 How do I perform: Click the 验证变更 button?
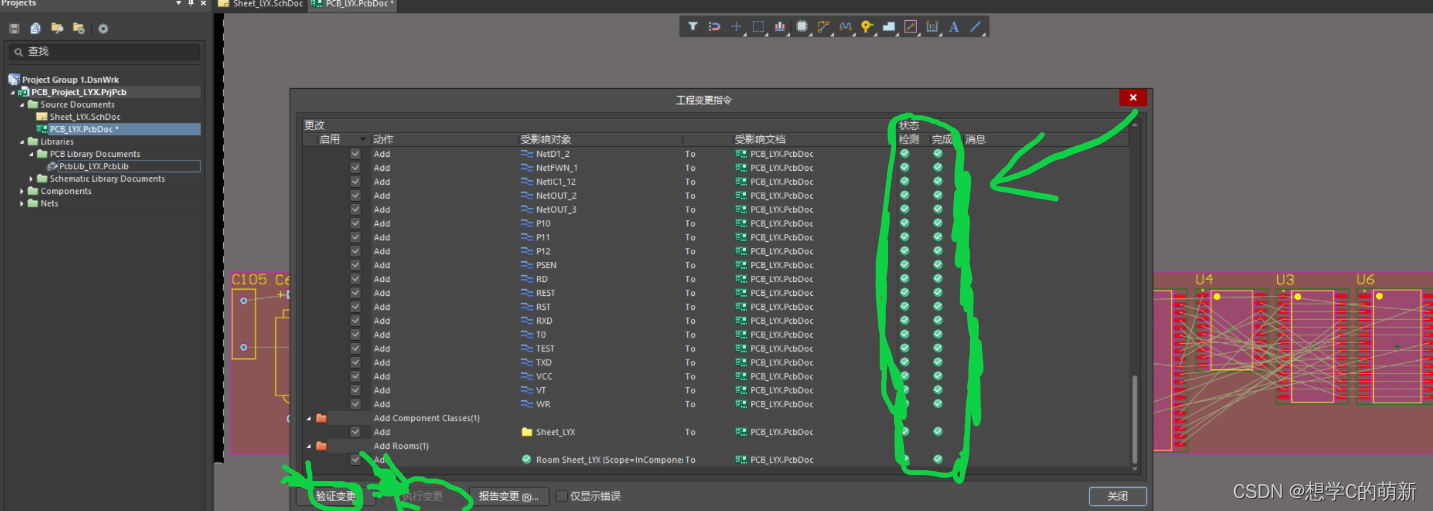335,496
